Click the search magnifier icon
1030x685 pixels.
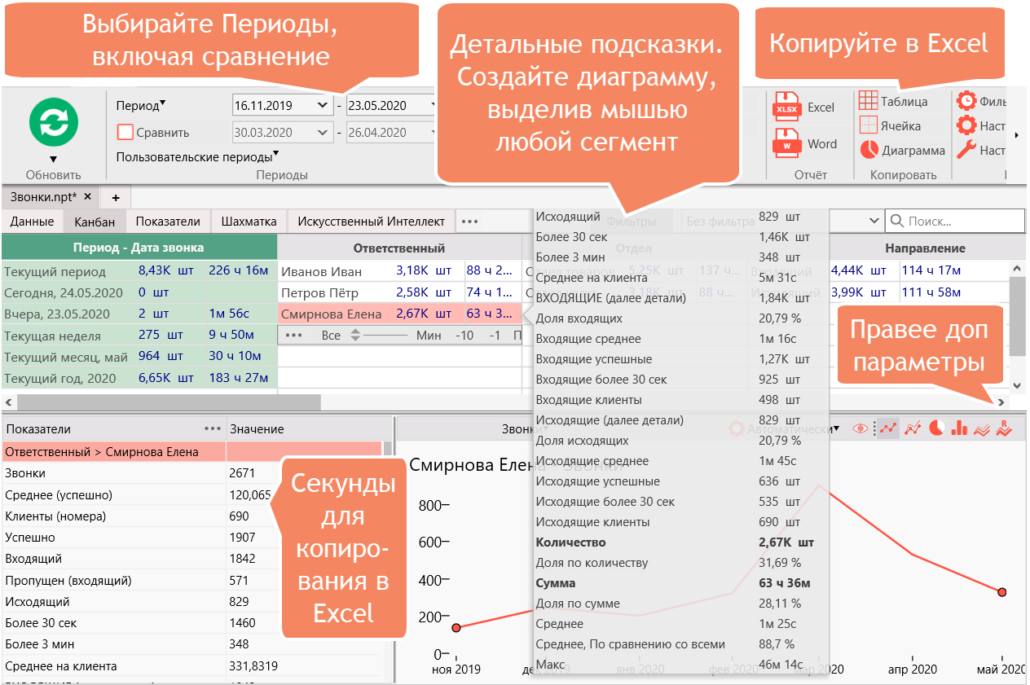[897, 221]
